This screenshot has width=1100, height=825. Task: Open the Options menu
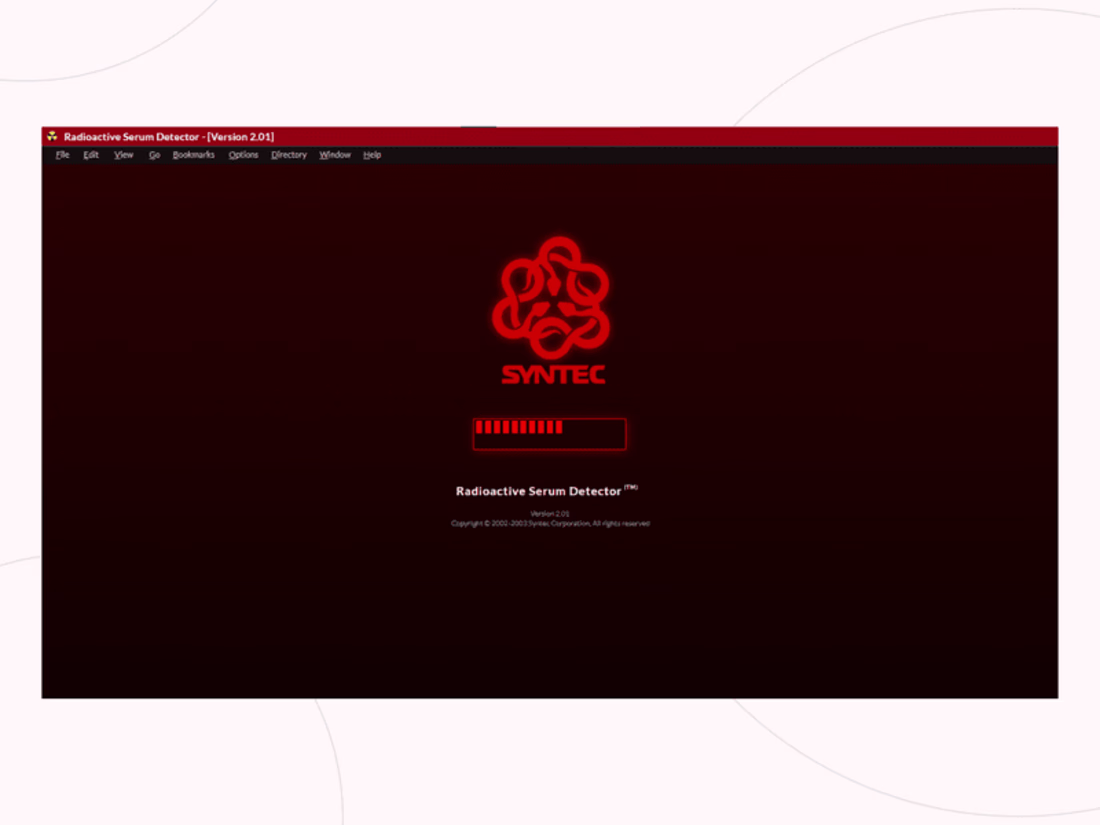pos(243,155)
